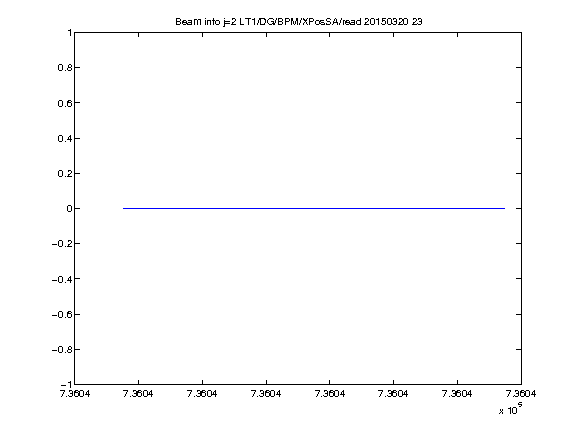Image resolution: width=576 pixels, height=432 pixels.
Task: Click the date 20150320 in the title
Action: 386,22
